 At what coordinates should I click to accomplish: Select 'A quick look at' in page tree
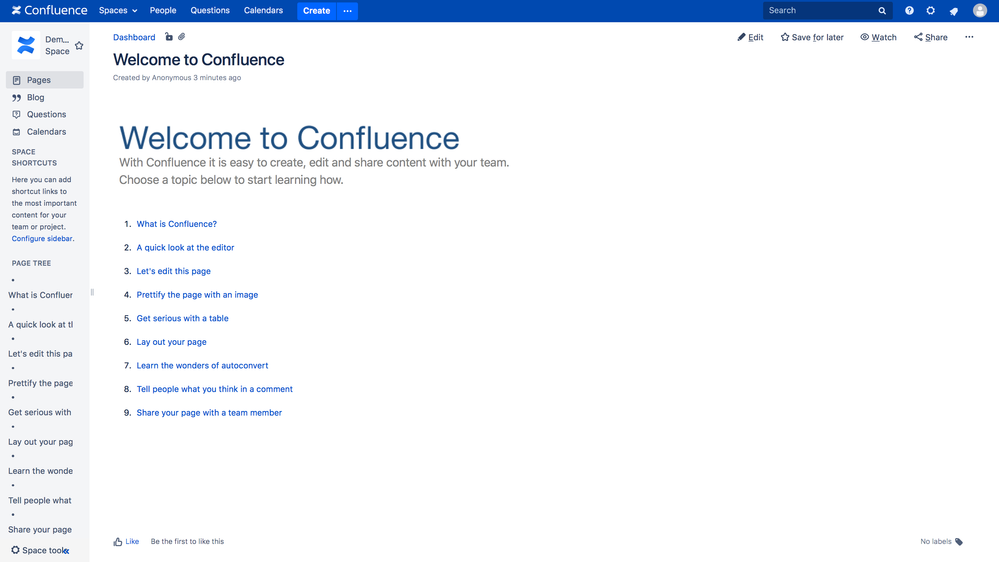point(40,324)
